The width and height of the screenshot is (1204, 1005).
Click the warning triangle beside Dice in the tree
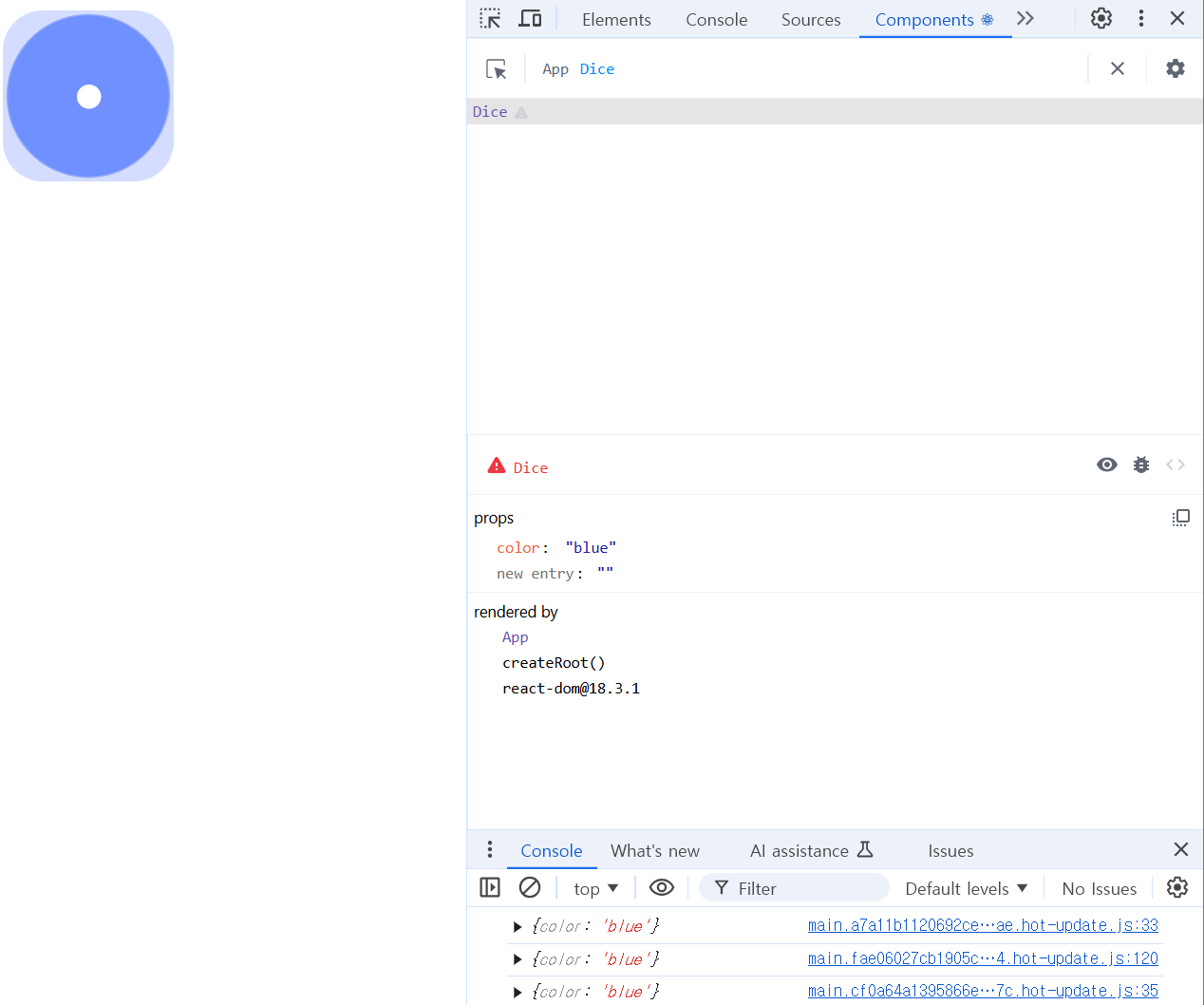[521, 112]
